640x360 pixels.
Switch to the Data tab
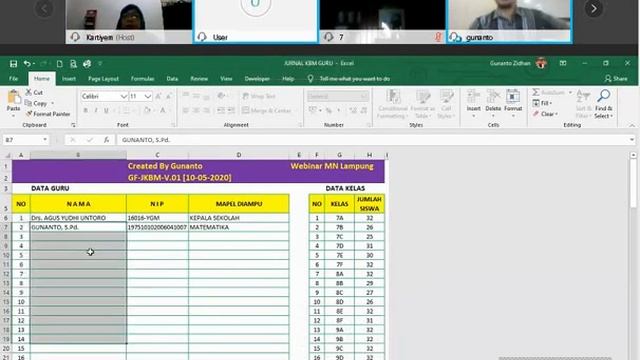(x=172, y=78)
